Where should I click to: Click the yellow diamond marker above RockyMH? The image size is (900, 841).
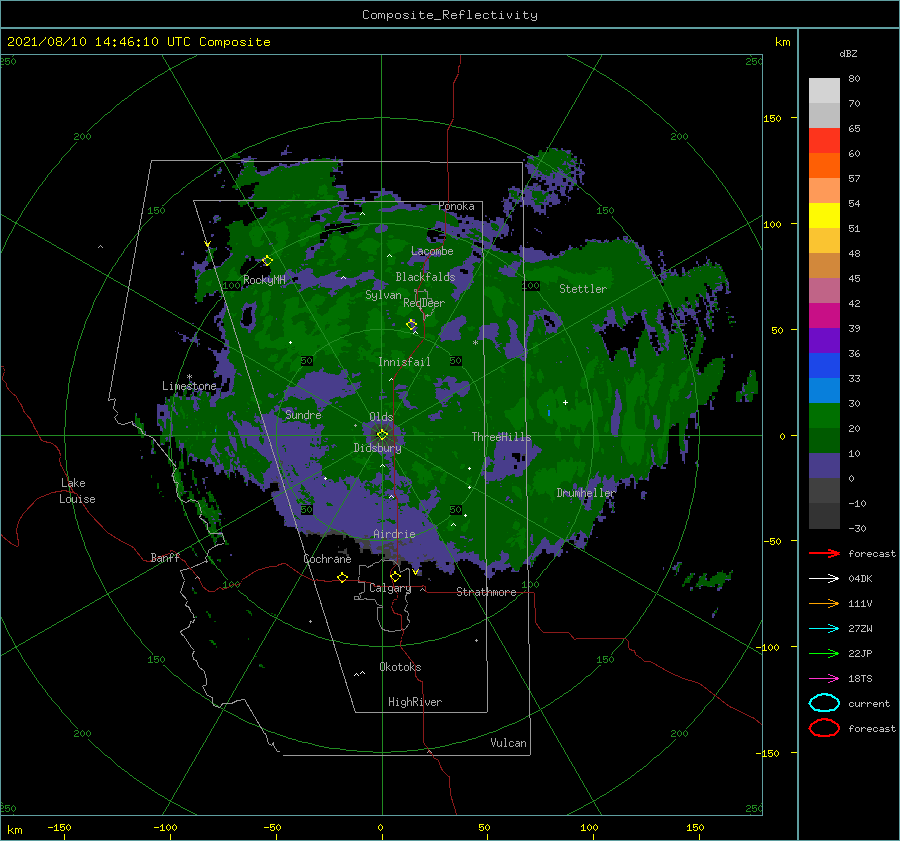tap(267, 261)
